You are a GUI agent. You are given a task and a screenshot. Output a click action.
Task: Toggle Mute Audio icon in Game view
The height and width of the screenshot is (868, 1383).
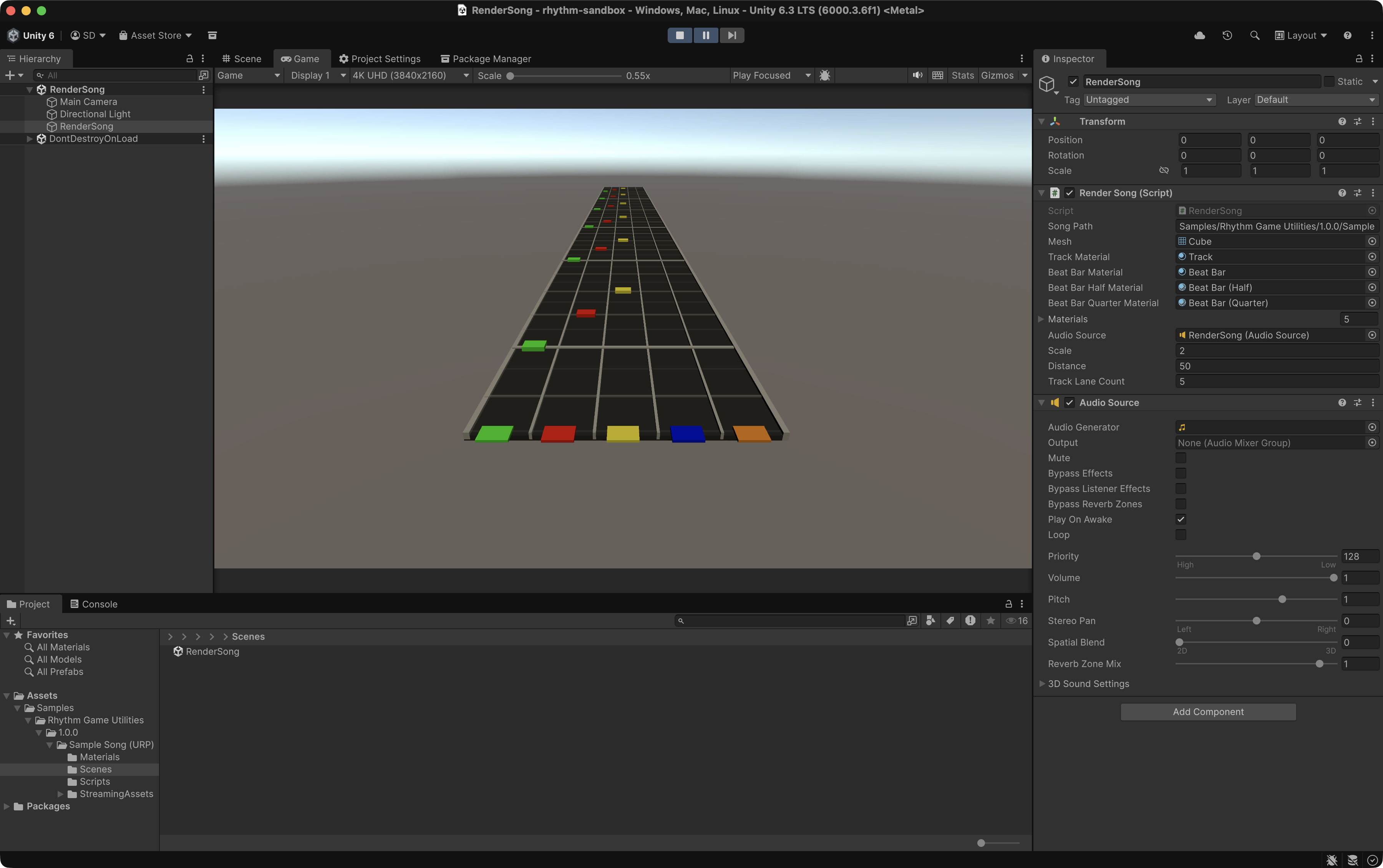917,75
